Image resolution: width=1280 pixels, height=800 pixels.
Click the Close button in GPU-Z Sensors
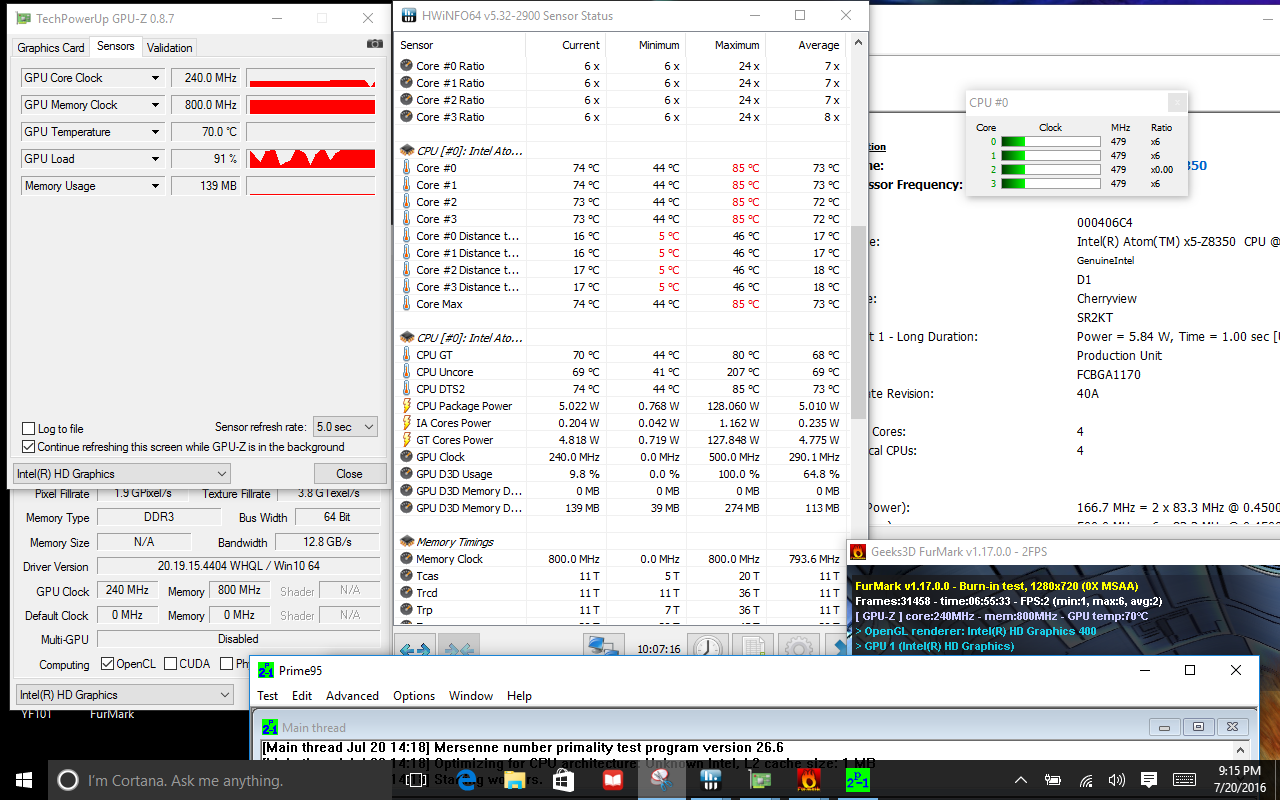click(x=349, y=474)
